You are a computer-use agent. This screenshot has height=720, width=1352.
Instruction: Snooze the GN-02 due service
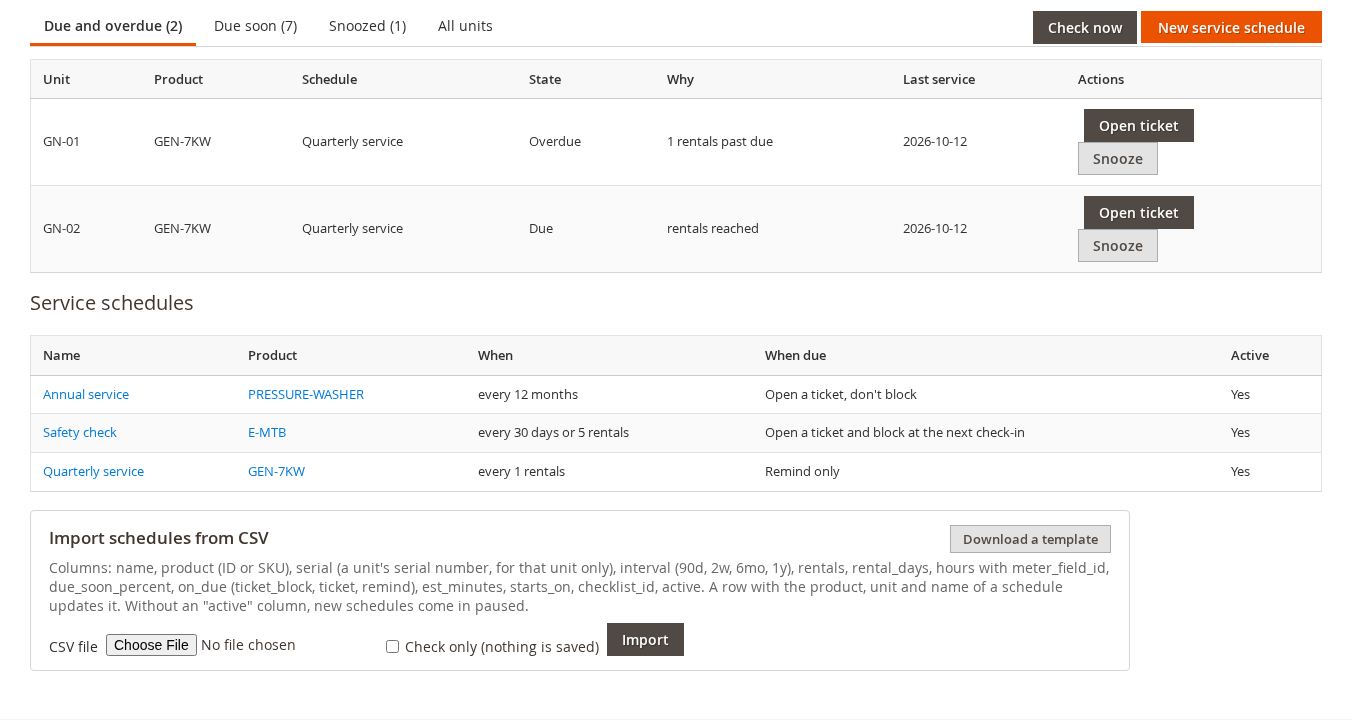[x=1118, y=246]
